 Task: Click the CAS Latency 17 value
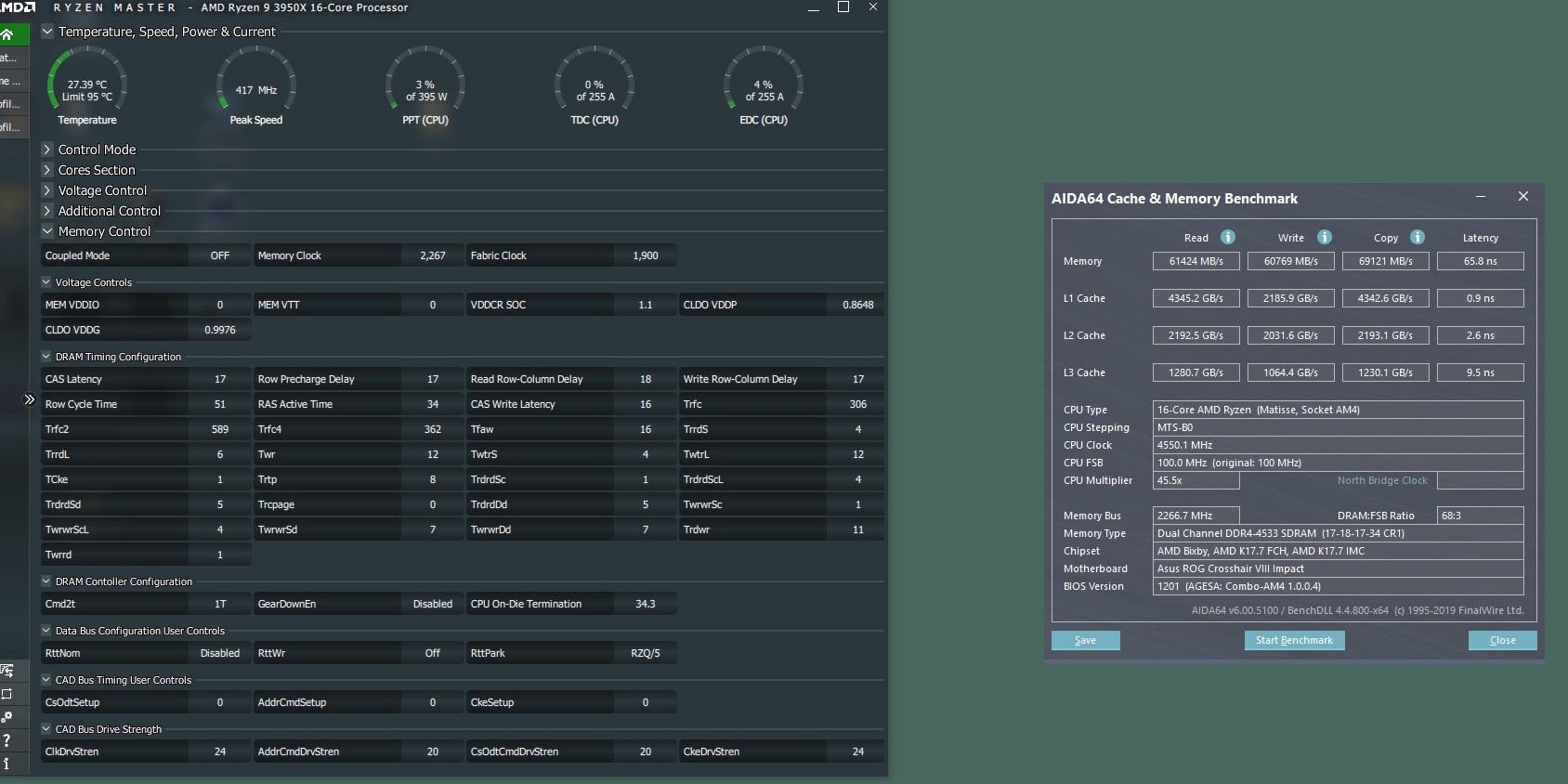pos(220,379)
